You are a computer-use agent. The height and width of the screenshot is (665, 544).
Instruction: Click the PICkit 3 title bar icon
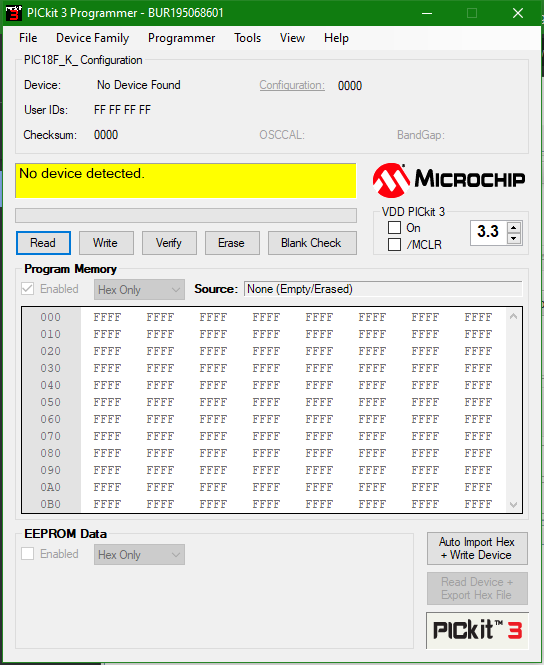click(x=14, y=13)
